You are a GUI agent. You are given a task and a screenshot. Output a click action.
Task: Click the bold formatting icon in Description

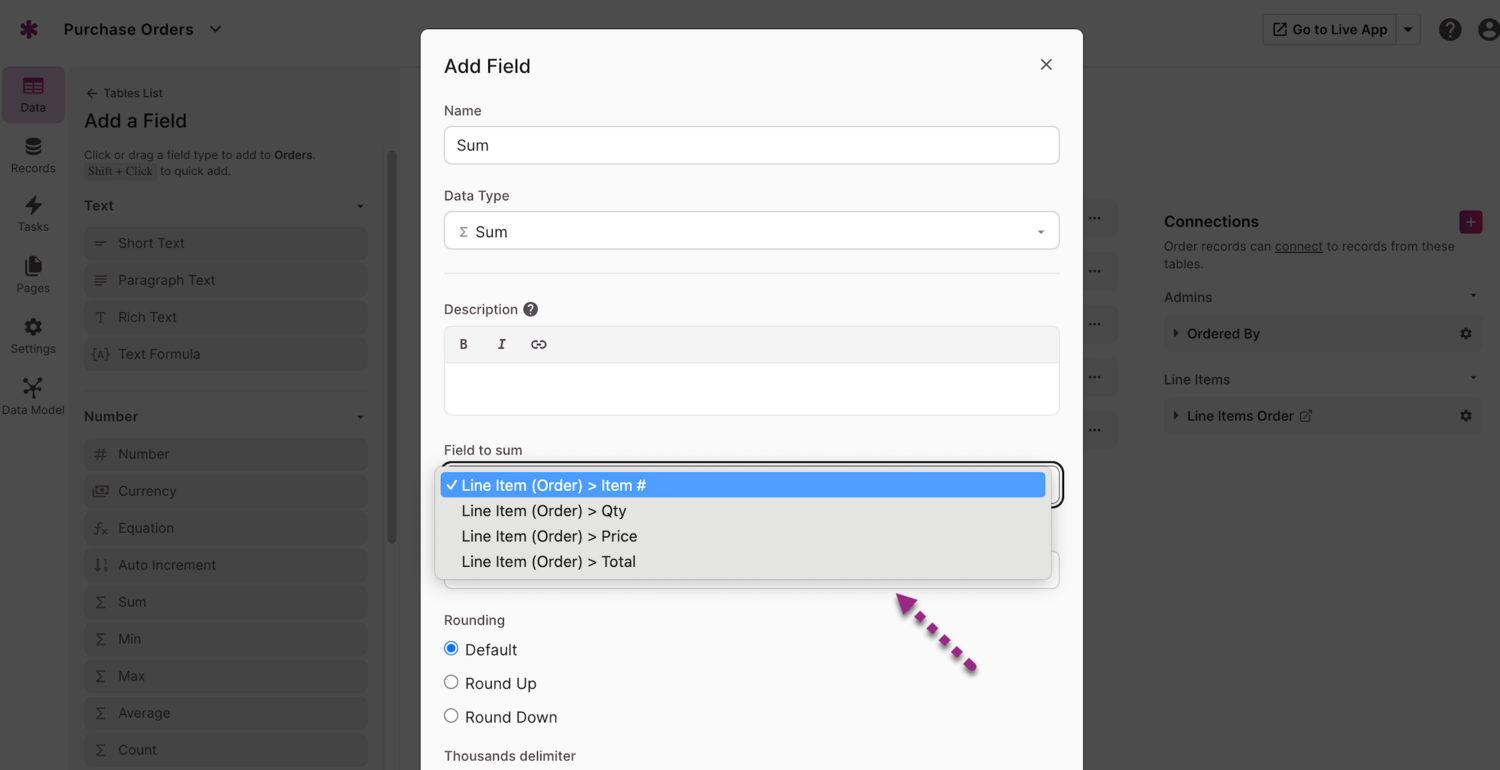(464, 344)
